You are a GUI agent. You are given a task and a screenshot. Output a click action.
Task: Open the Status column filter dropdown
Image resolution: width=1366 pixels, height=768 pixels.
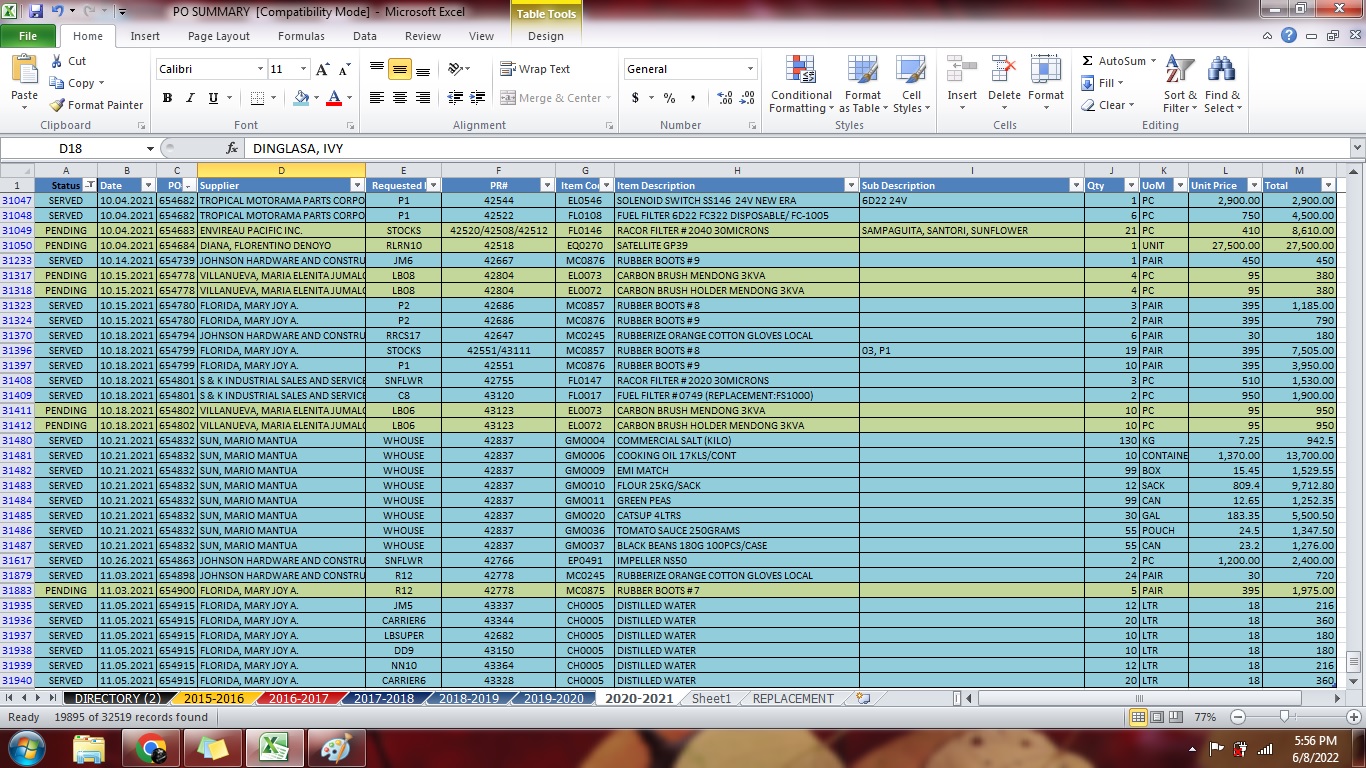[x=89, y=186]
